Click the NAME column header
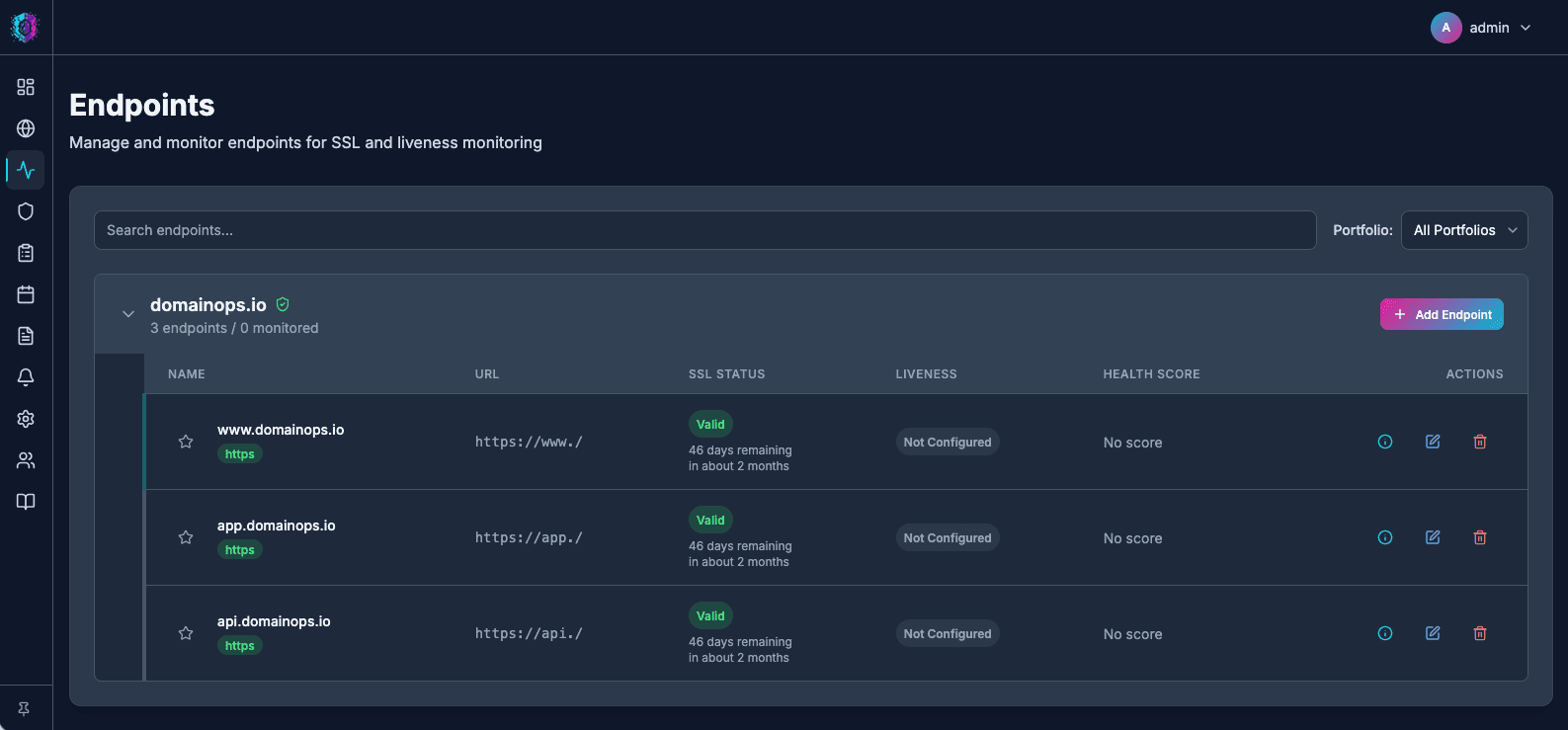Image resolution: width=1568 pixels, height=730 pixels. point(187,374)
